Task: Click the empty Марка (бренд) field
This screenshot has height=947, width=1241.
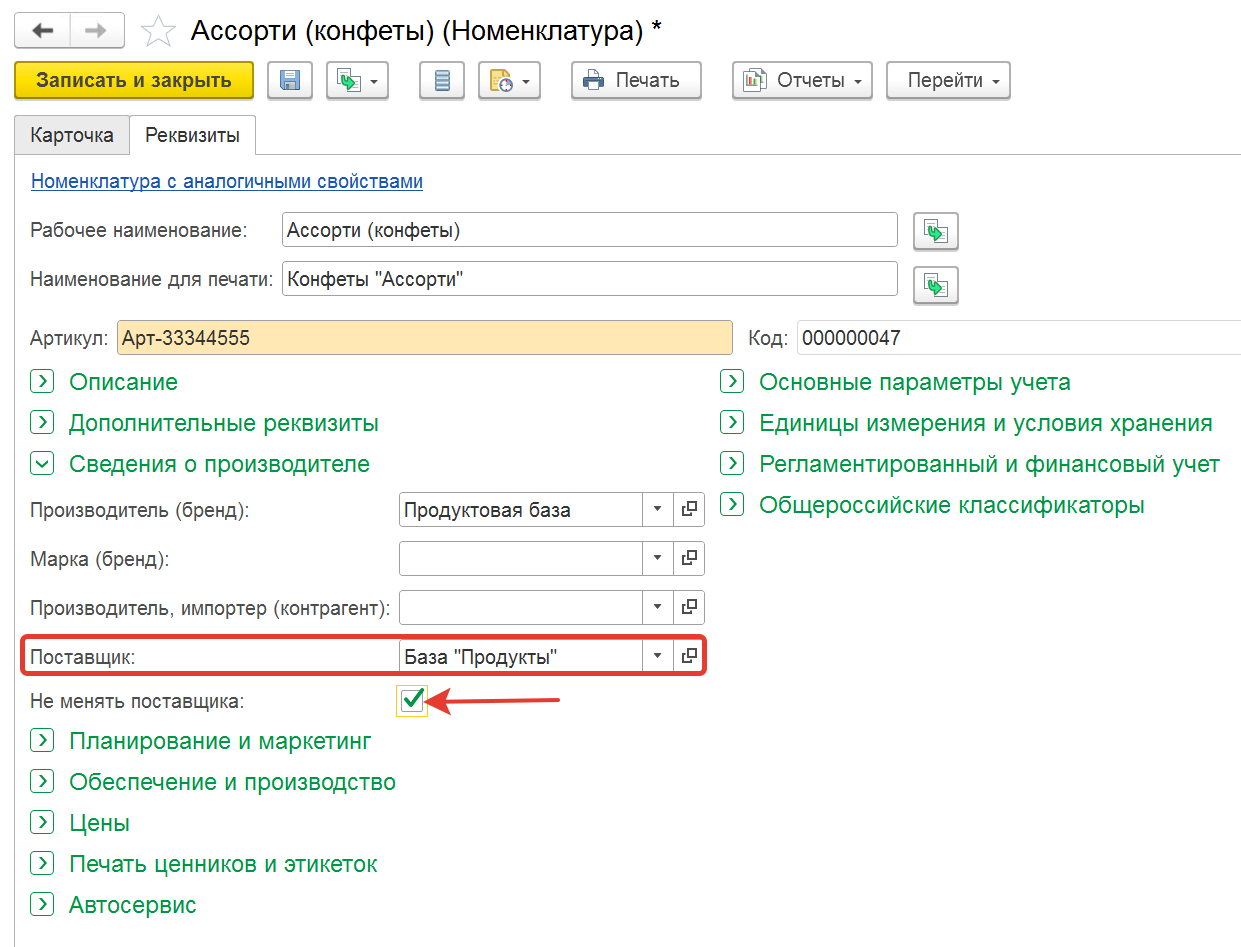Action: pos(521,558)
